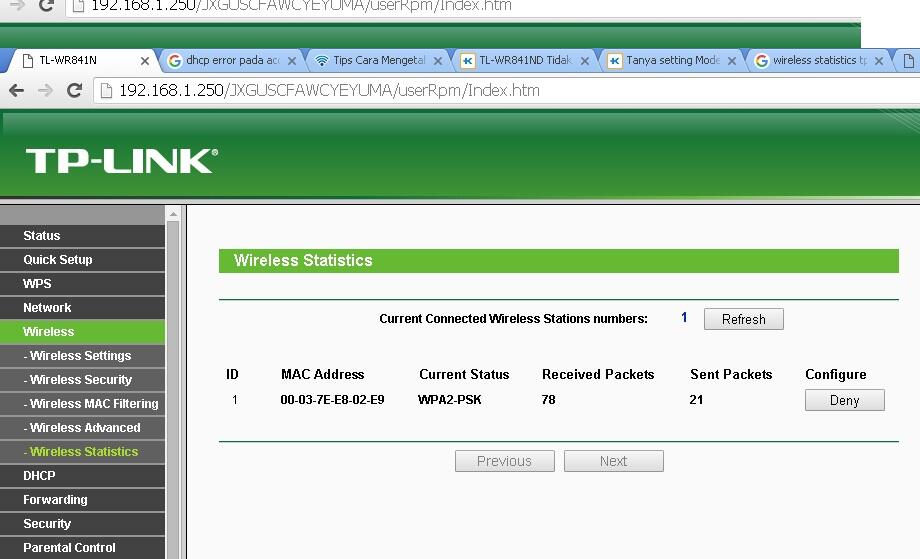This screenshot has height=559, width=920.
Task: Select the Wireless menu
Action: 82,332
